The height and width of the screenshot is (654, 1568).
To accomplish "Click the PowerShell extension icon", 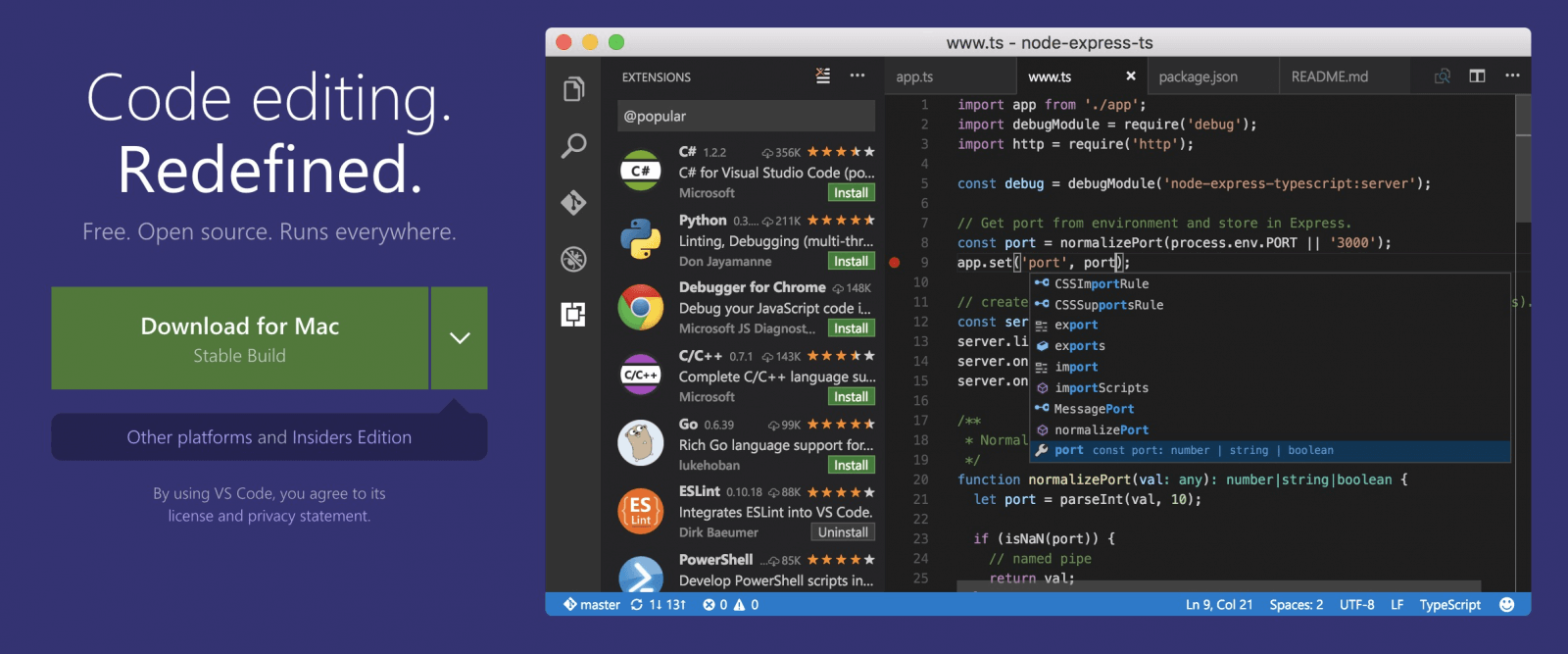I will pyautogui.click(x=641, y=574).
